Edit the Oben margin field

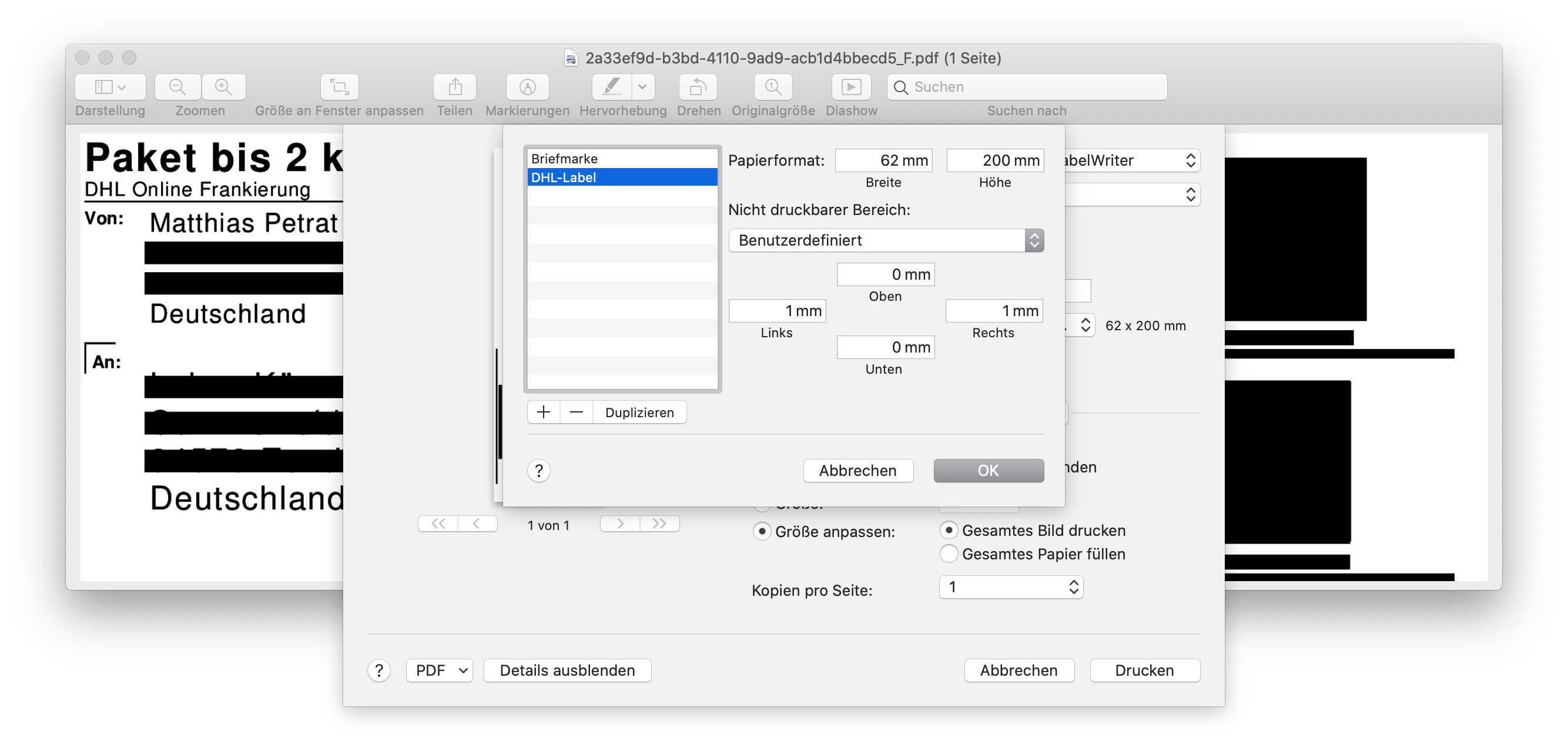click(x=886, y=274)
